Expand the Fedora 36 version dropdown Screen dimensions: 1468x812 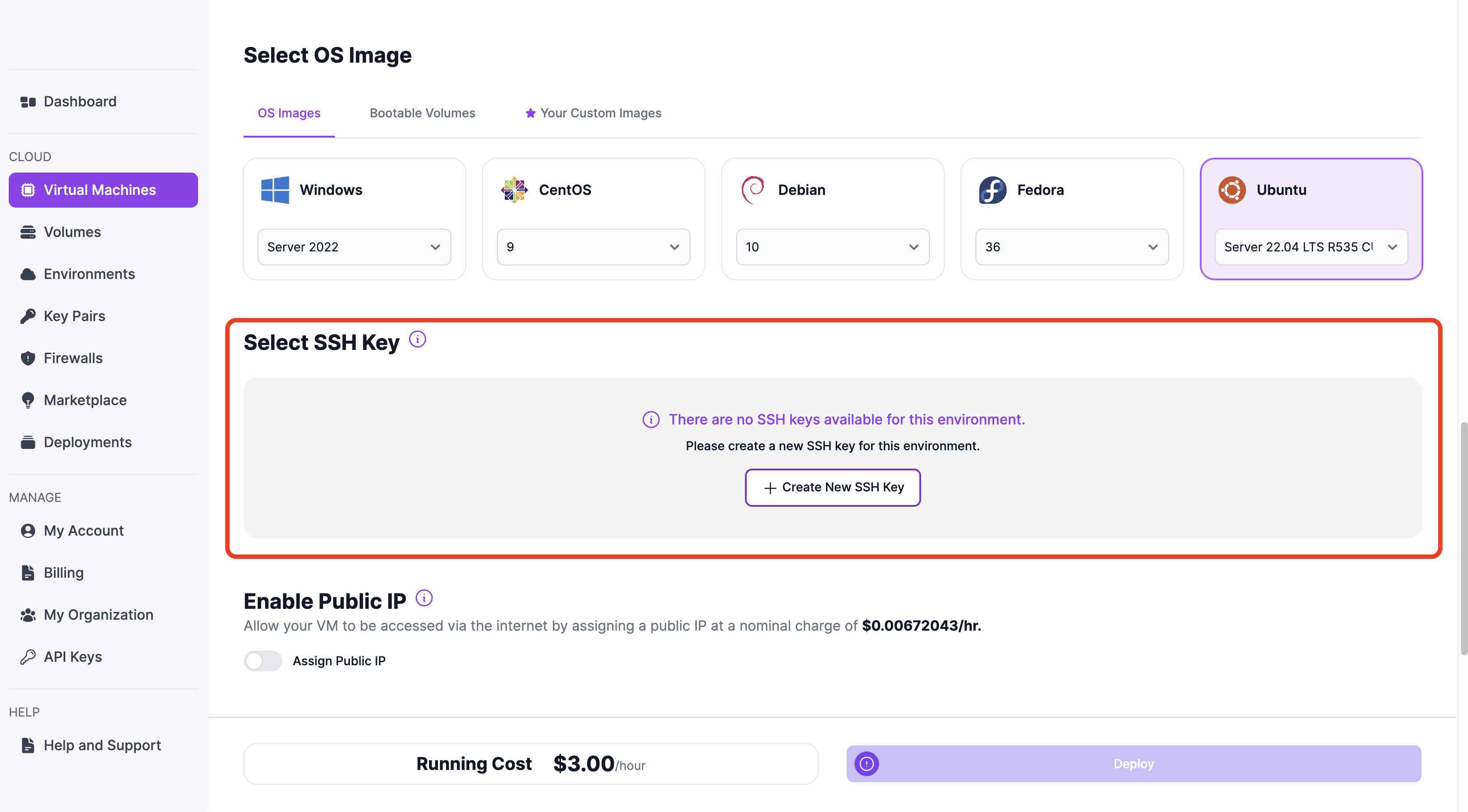pos(1071,247)
